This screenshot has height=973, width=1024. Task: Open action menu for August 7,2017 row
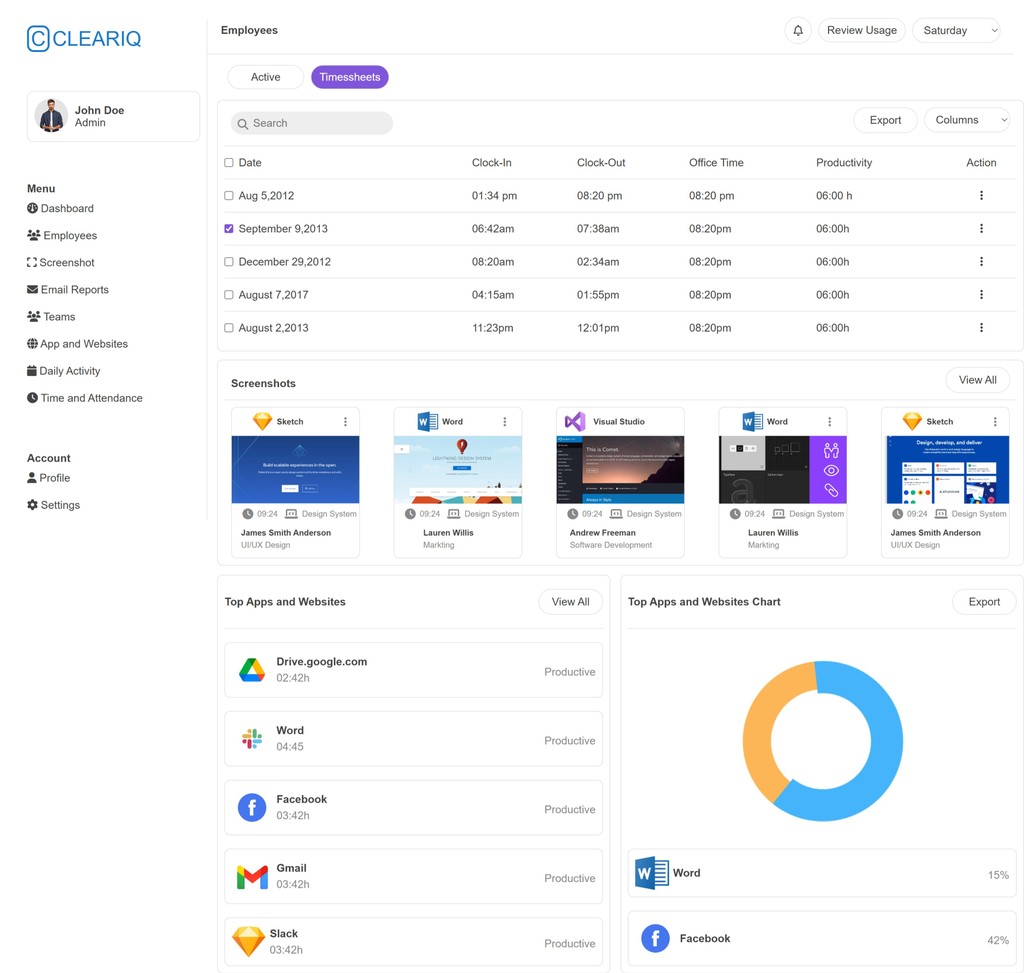tap(981, 295)
